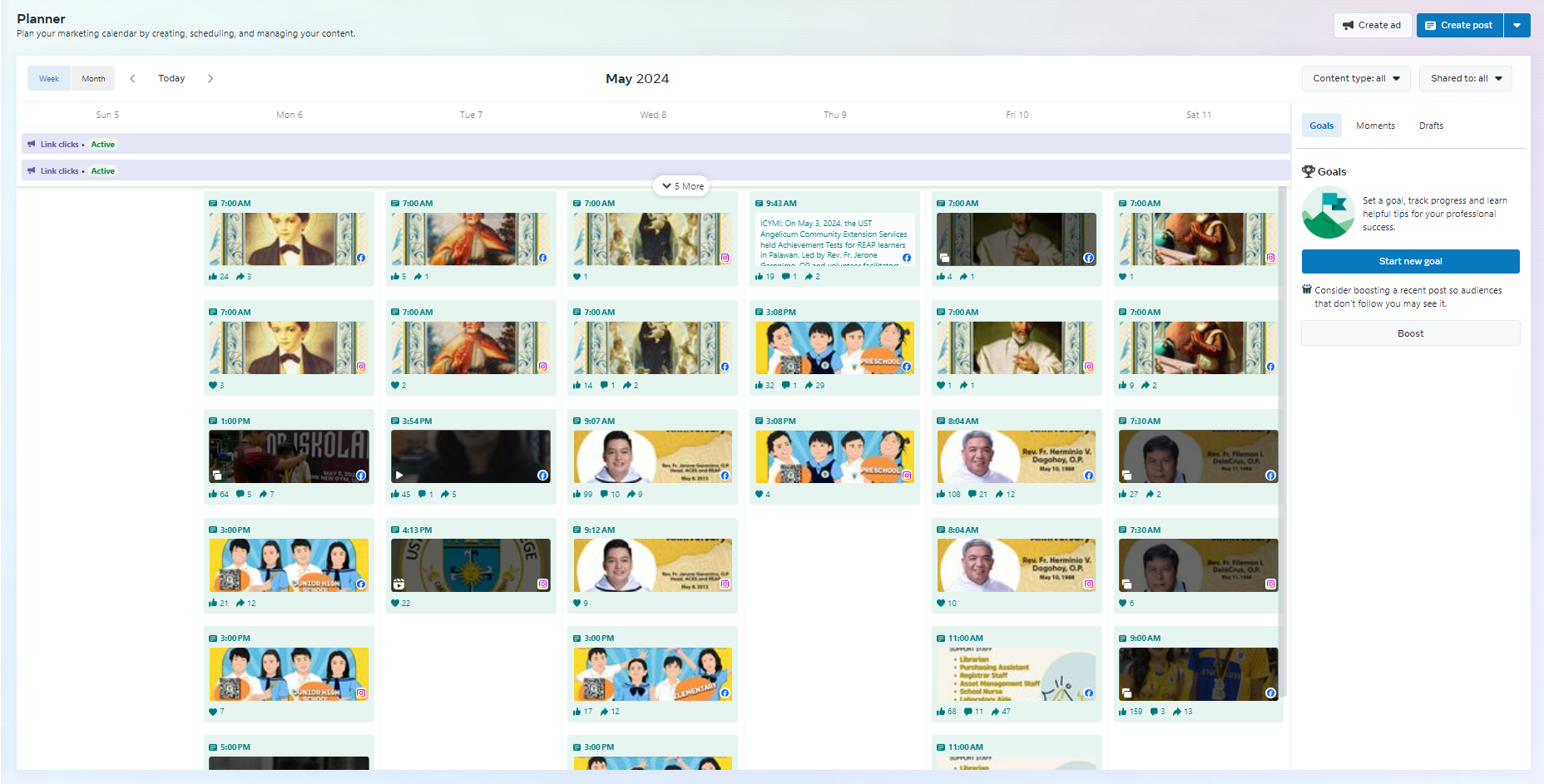The image size is (1544, 784).
Task: Go to previous week with left chevron
Action: coord(132,78)
